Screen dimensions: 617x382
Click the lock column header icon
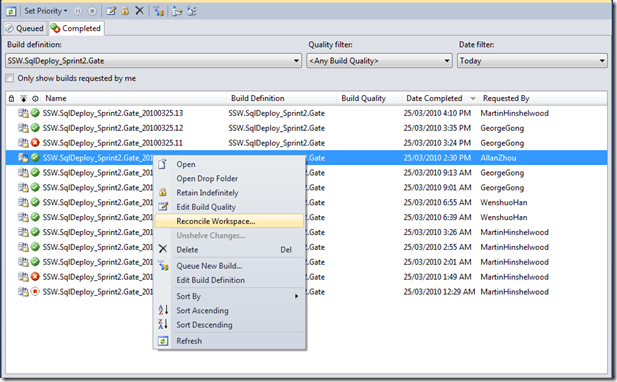11,99
